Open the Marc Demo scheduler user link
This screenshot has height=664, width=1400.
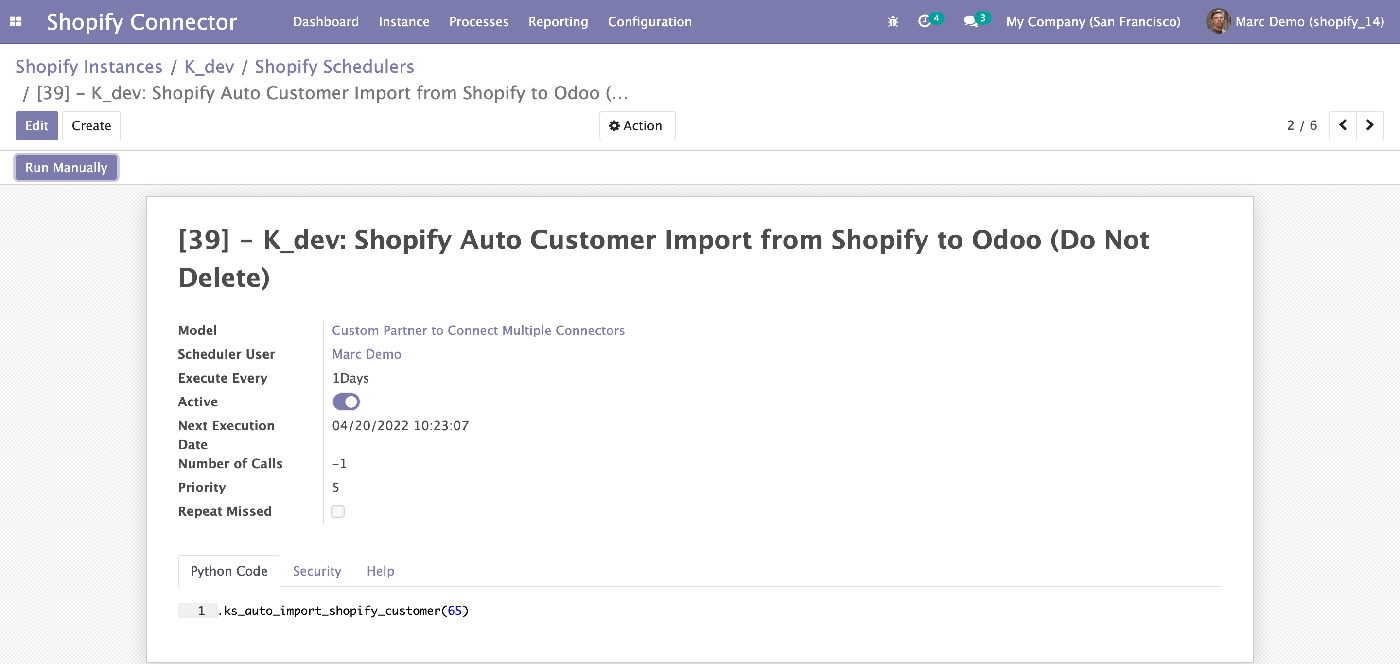point(367,354)
